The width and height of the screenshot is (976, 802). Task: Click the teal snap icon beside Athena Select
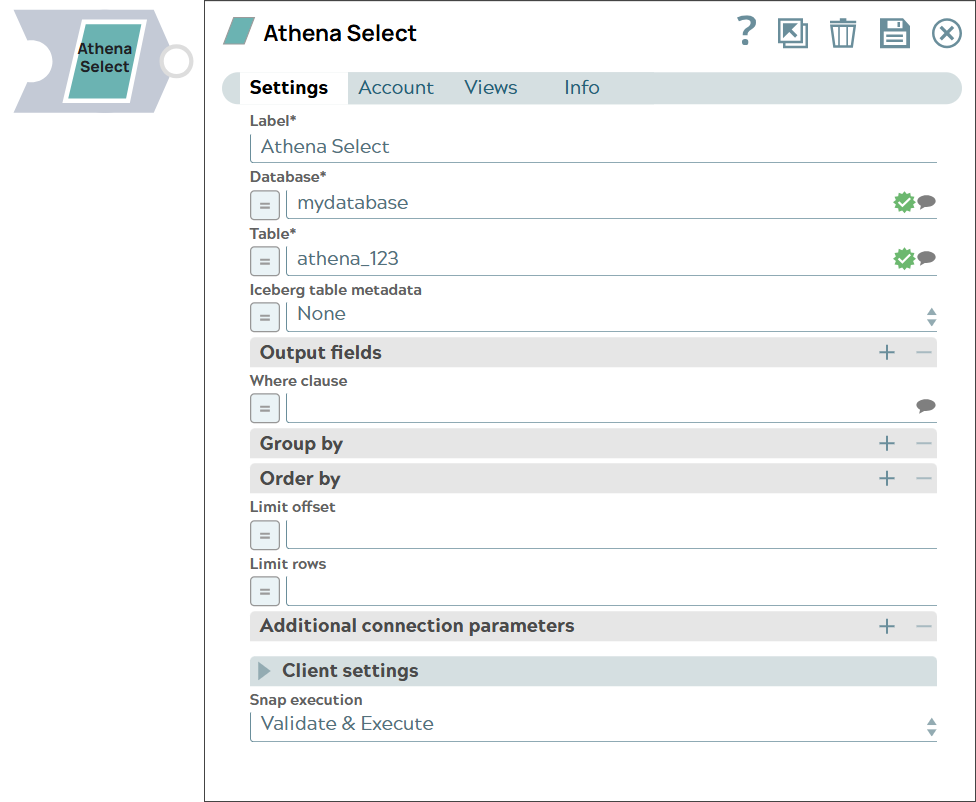point(235,31)
